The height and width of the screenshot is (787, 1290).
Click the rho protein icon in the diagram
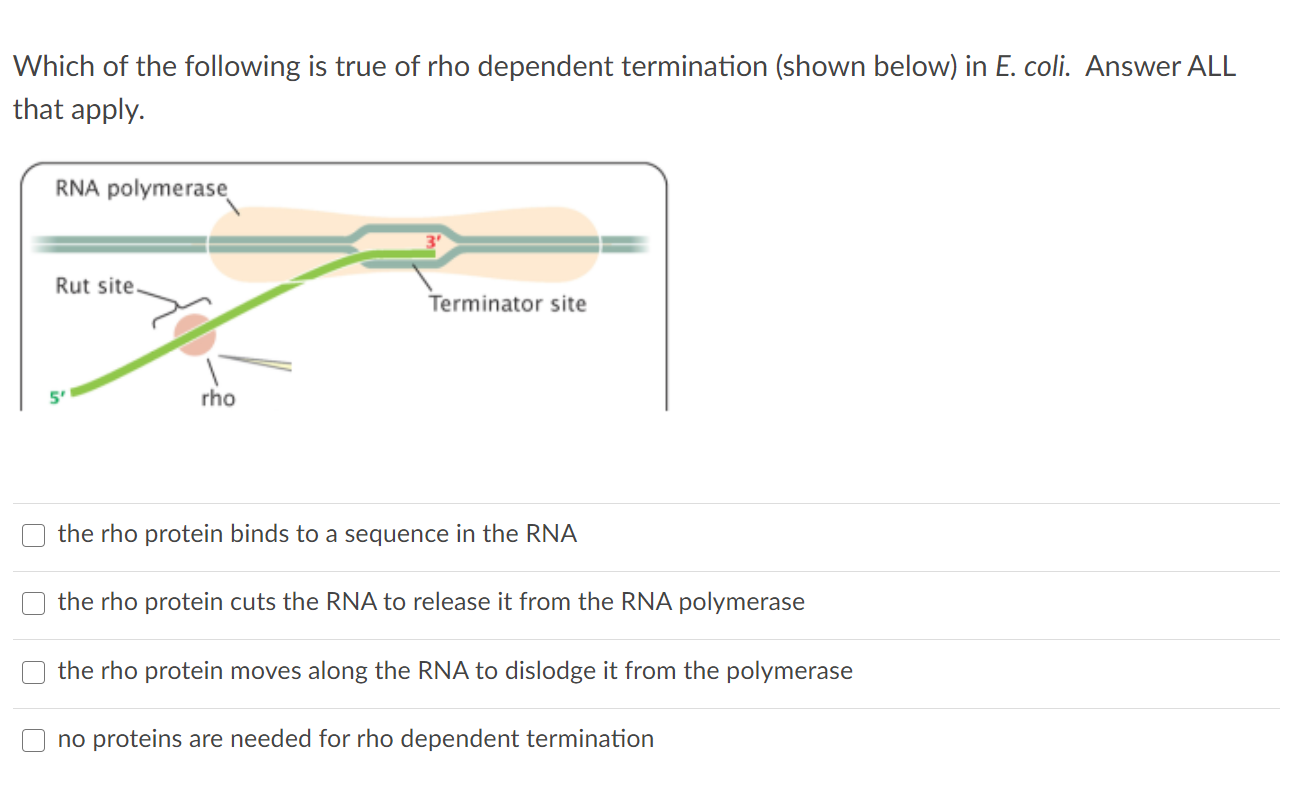point(196,335)
